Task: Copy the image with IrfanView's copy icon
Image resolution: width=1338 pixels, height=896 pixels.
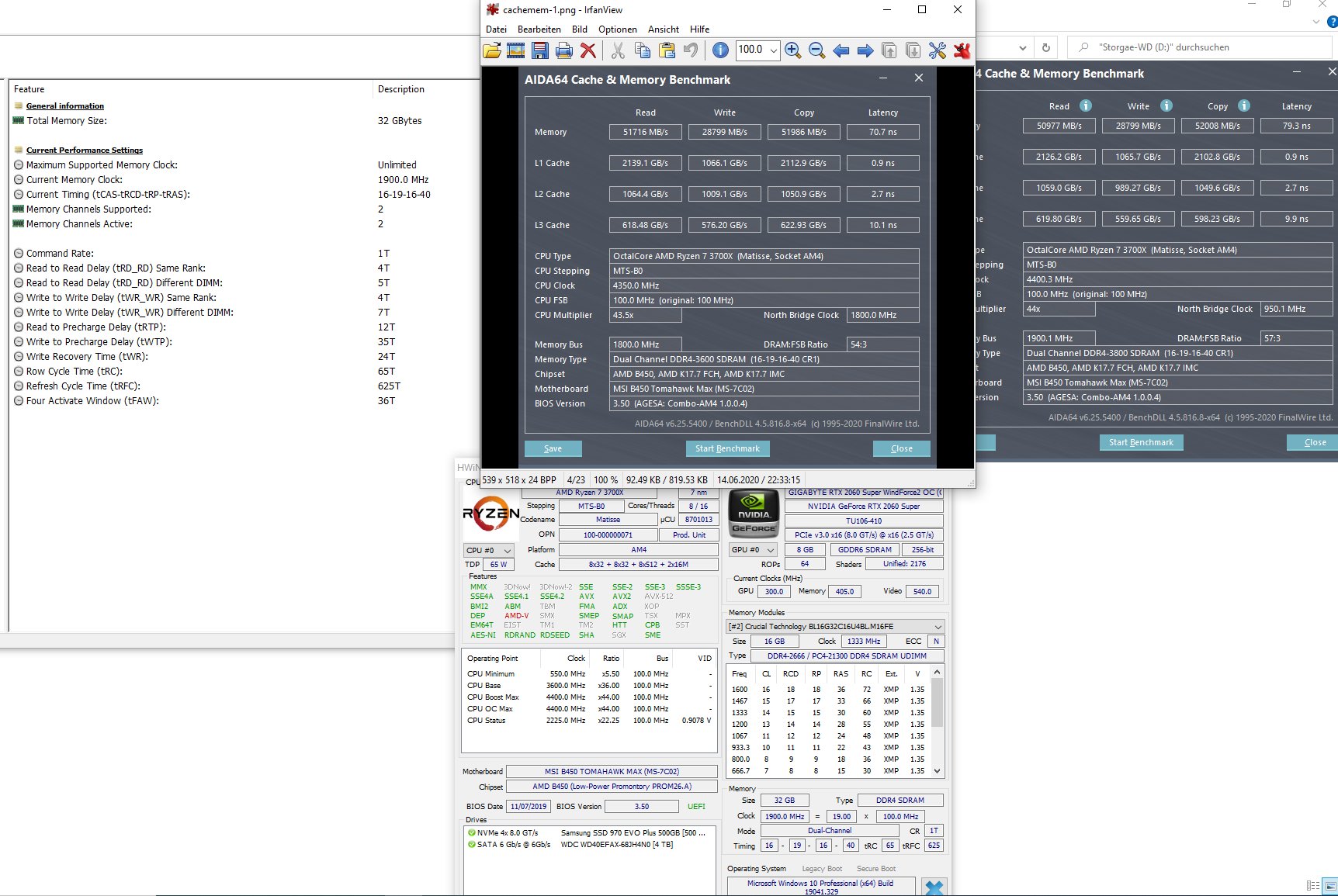Action: click(643, 50)
